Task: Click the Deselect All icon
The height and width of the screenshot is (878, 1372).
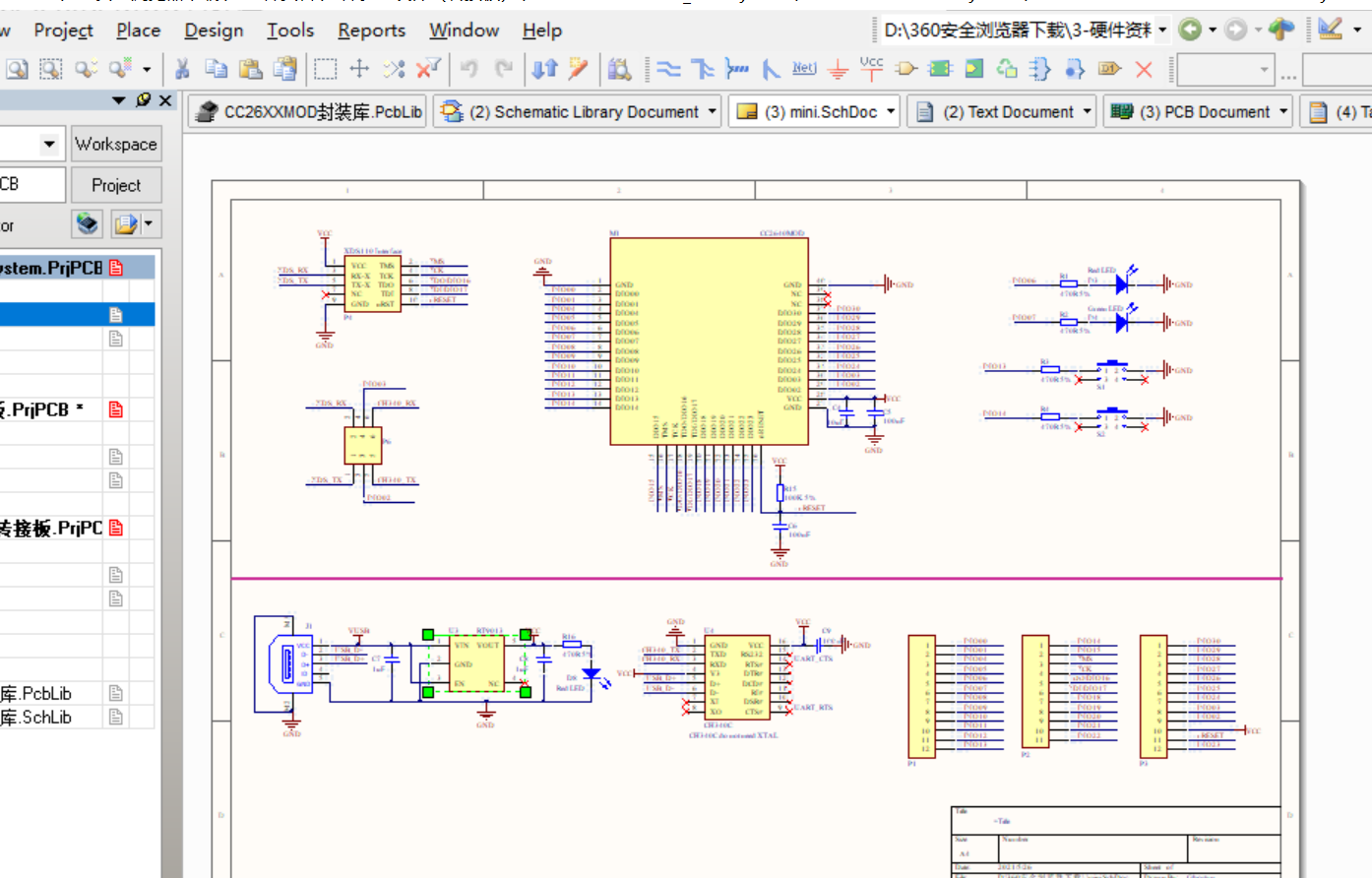Action: [x=394, y=68]
